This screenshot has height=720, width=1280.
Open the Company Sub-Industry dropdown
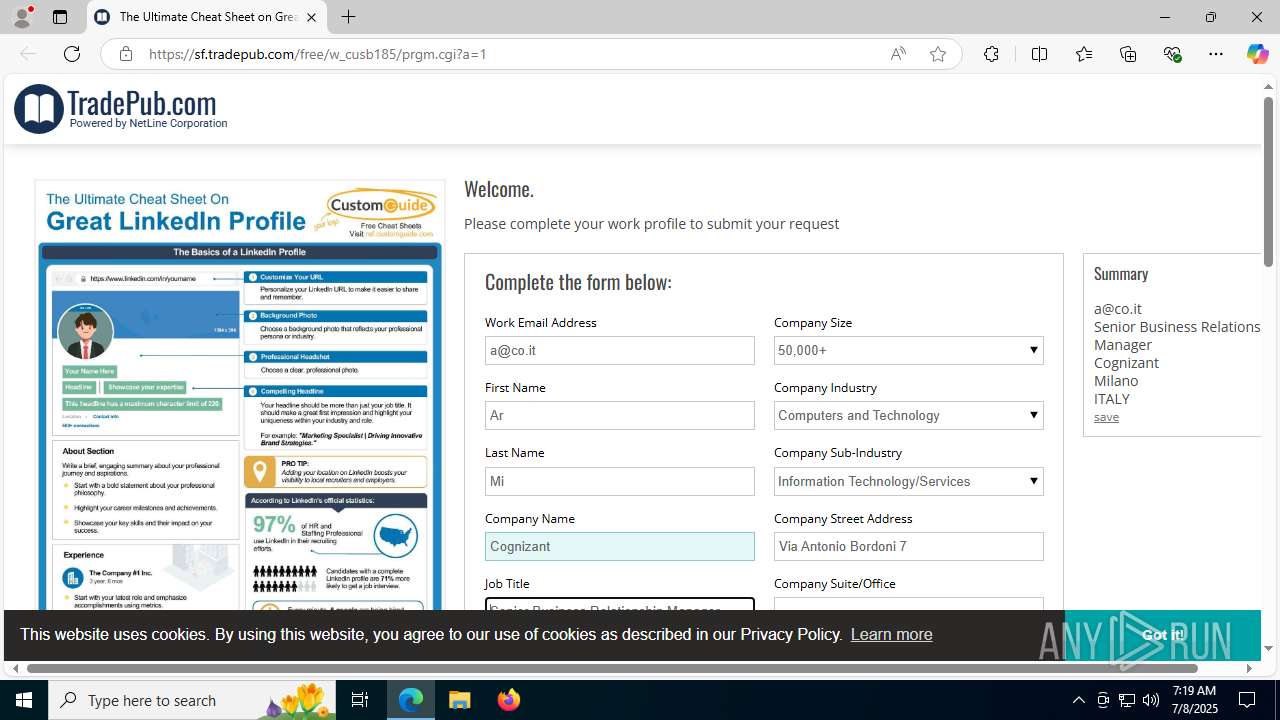[x=909, y=481]
